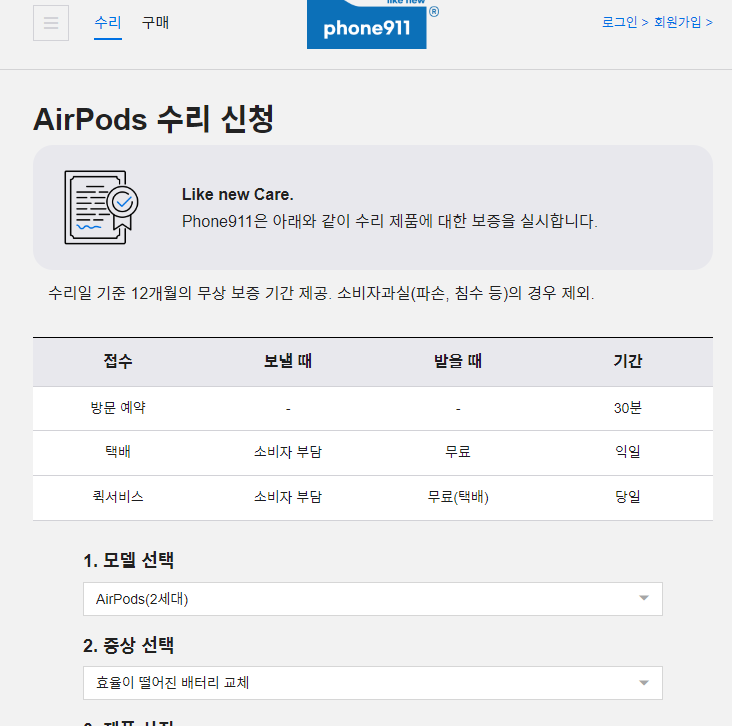
Task: Click 소비자 부담 in the 퀵서비스 row
Action: [288, 496]
